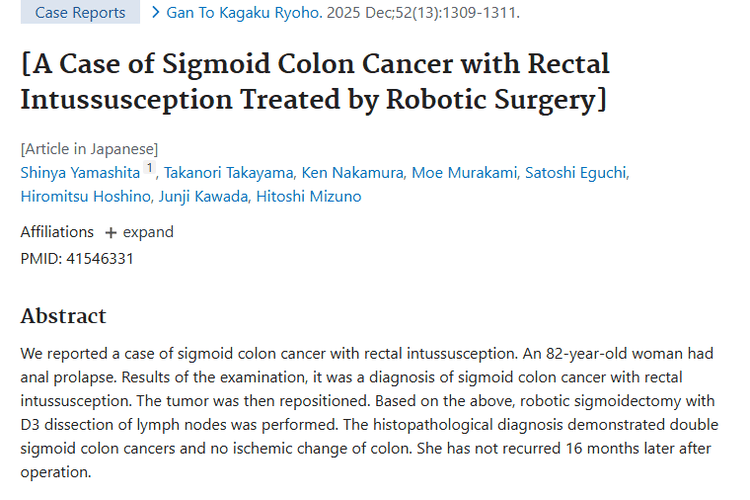Click affiliation superscript 1 after Yamashita
Viewport: 750px width, 500px height.
pos(149,168)
